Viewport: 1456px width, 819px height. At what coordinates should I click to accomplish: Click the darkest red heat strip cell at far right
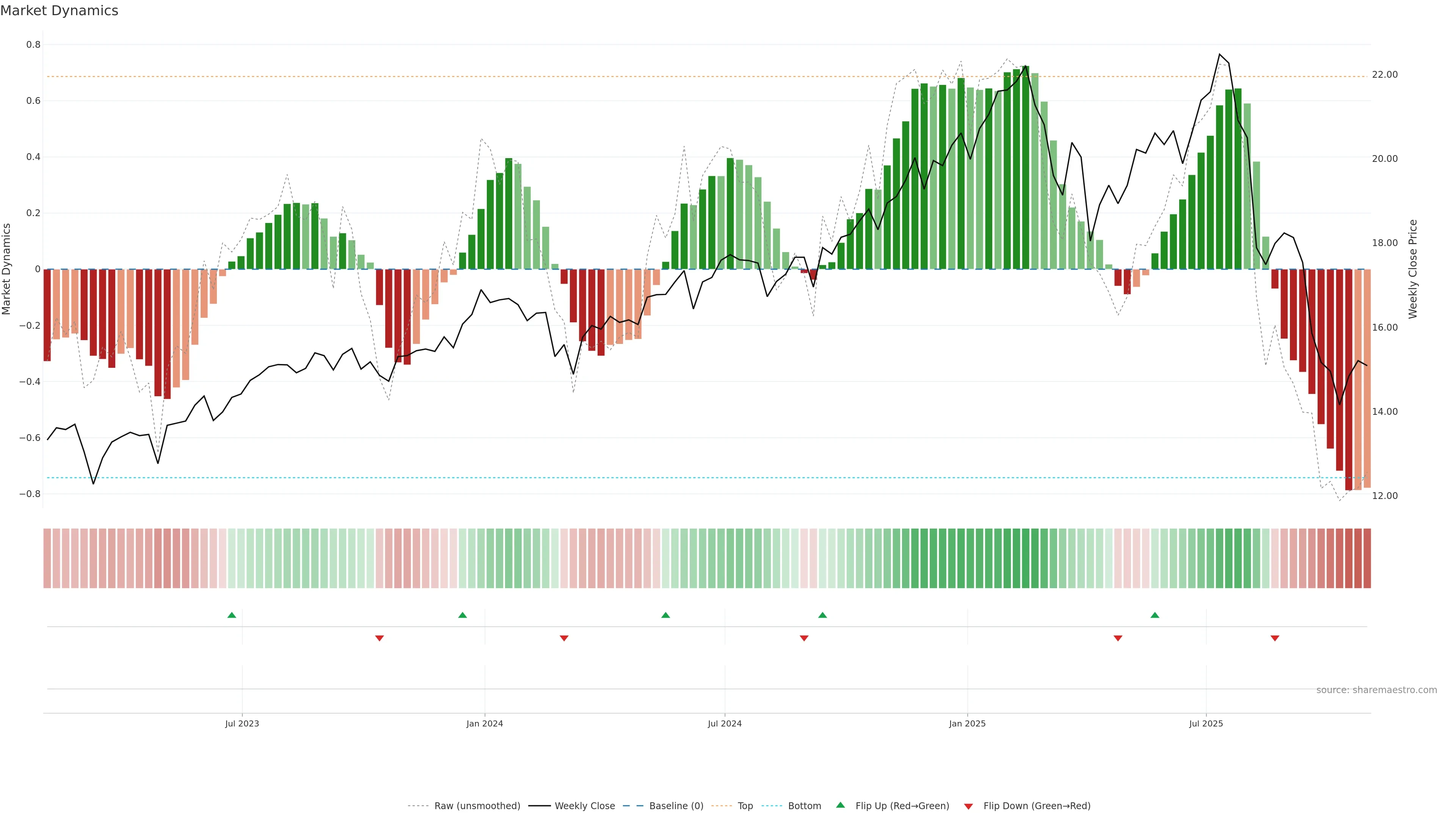coord(1367,558)
